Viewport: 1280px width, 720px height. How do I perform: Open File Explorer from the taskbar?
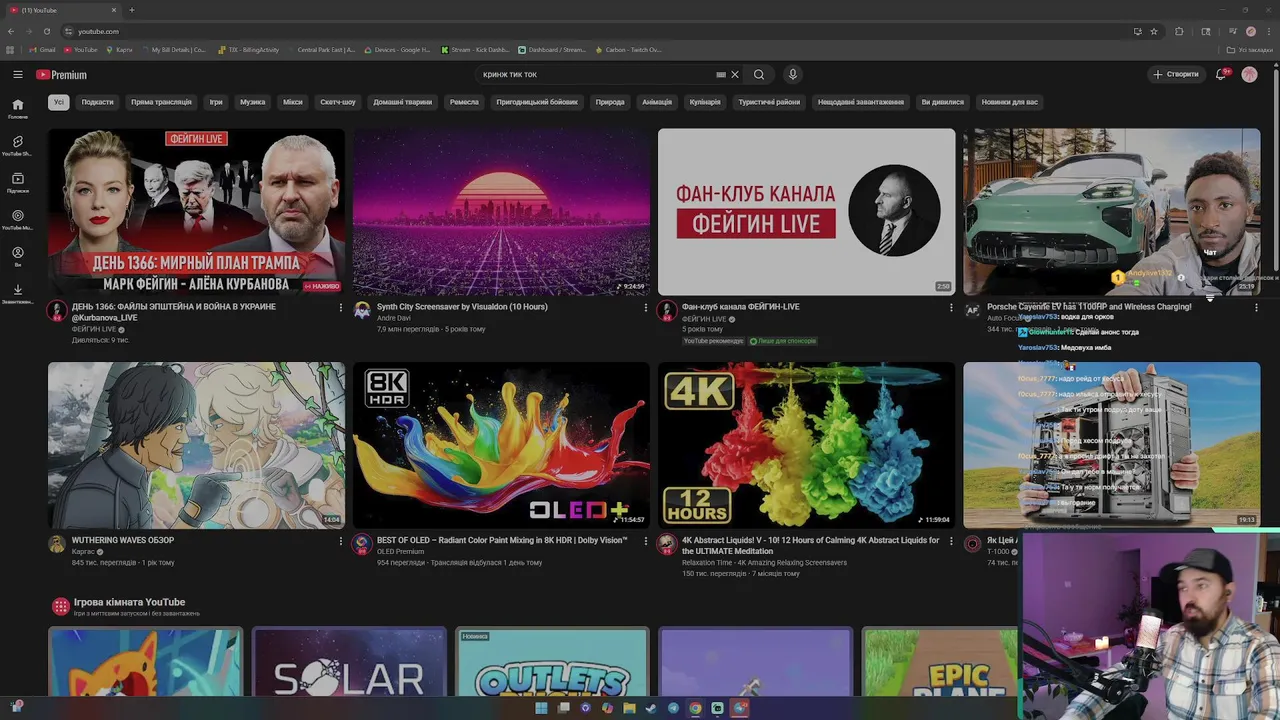click(629, 708)
